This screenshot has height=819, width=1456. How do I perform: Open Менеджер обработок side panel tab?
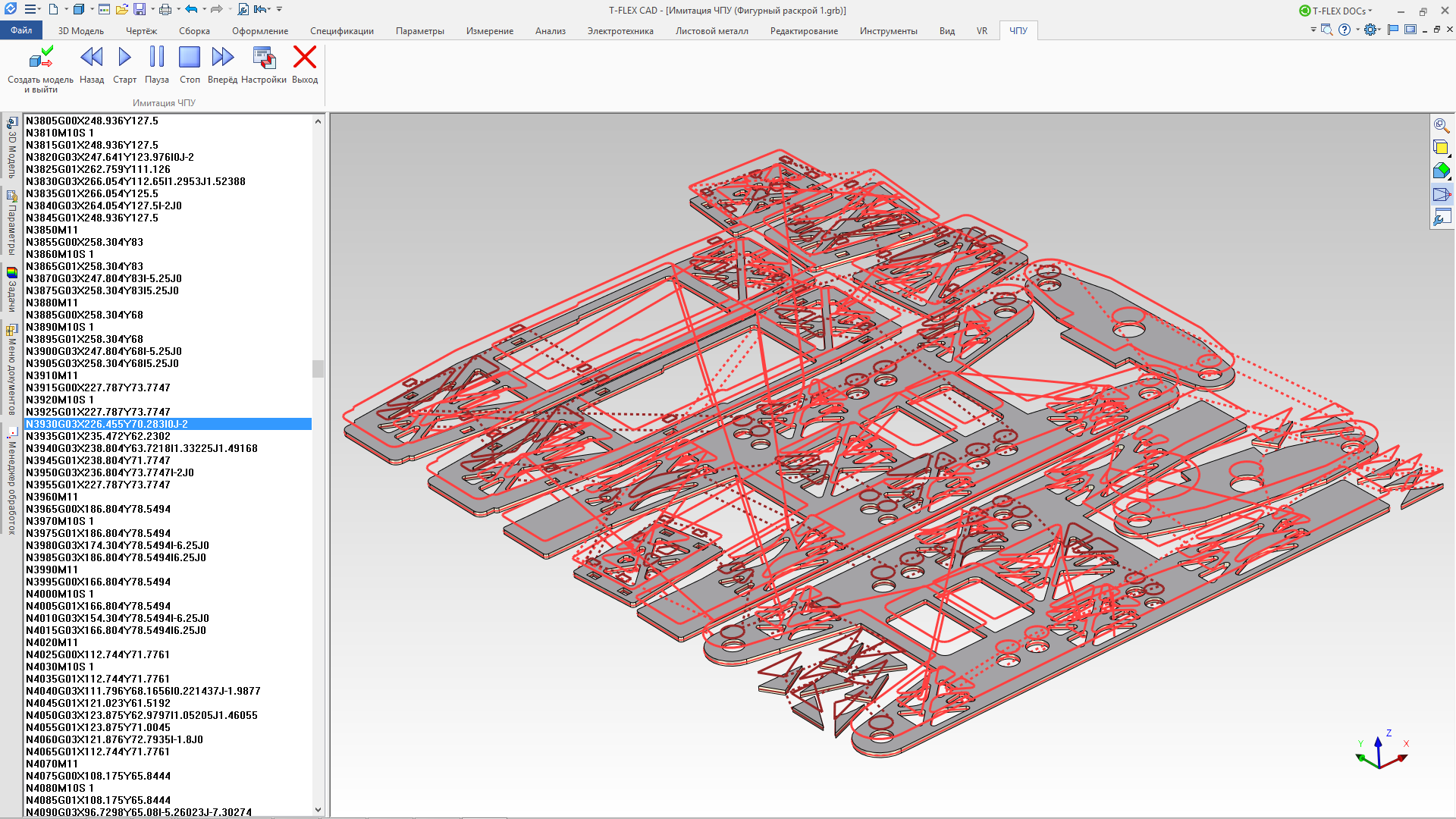[x=11, y=481]
